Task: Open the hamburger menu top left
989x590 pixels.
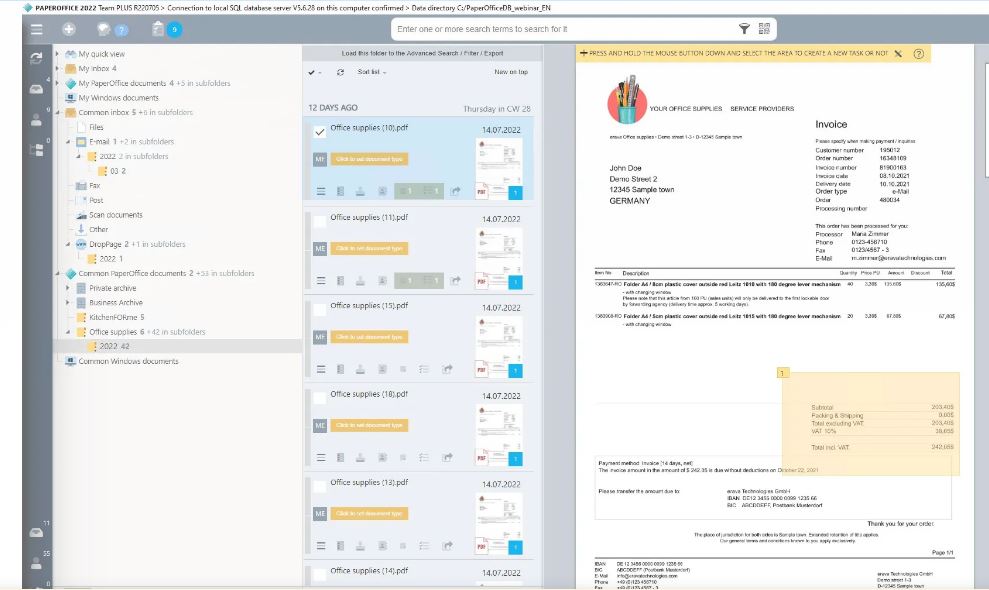Action: (36, 29)
